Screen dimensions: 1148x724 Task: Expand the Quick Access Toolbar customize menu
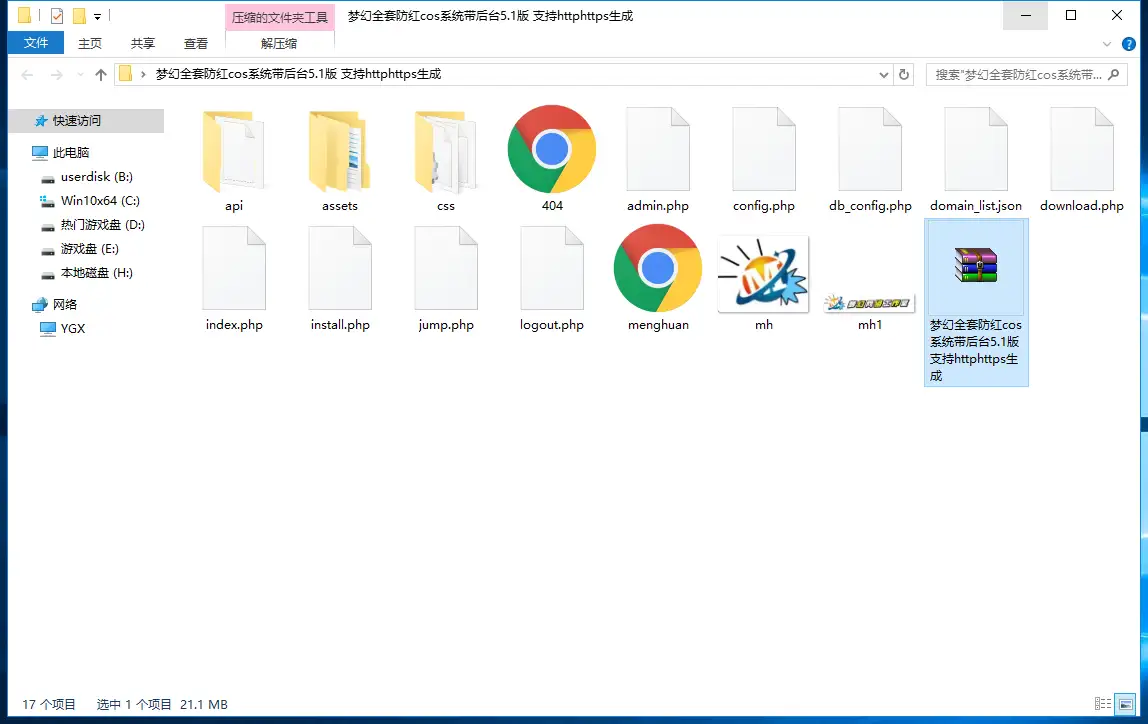[95, 15]
